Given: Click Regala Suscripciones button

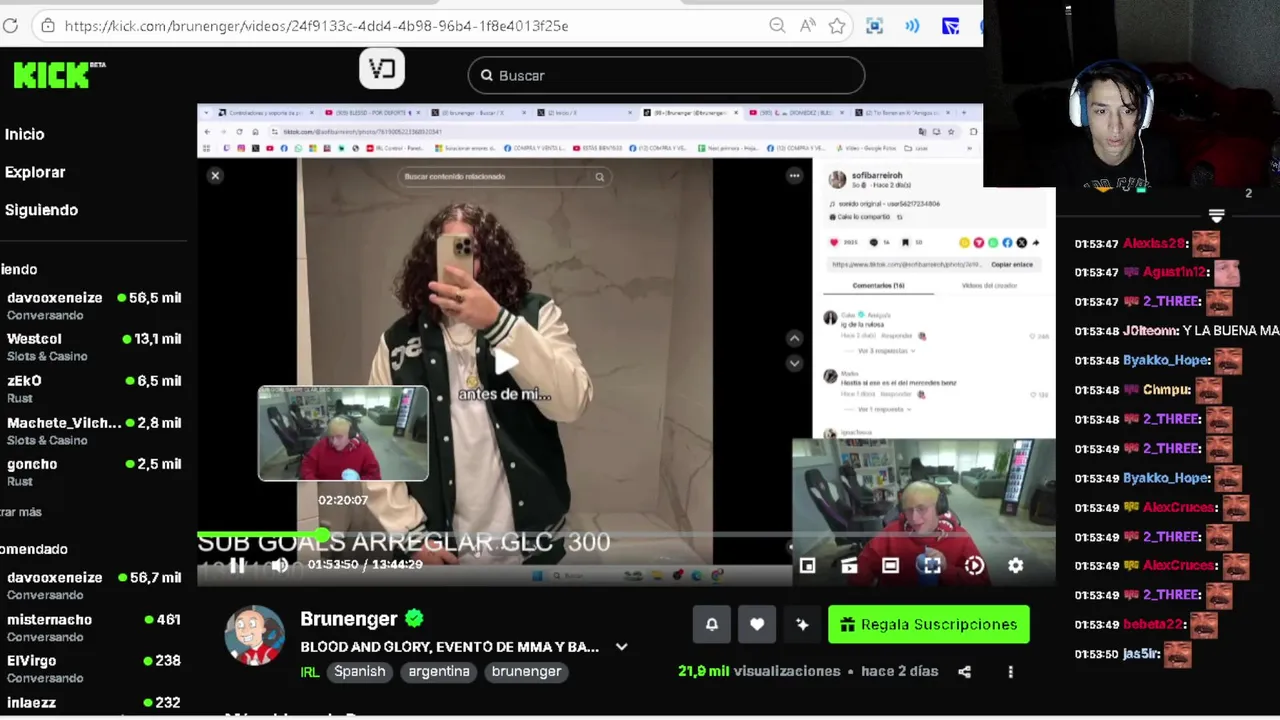Looking at the screenshot, I should (x=928, y=624).
